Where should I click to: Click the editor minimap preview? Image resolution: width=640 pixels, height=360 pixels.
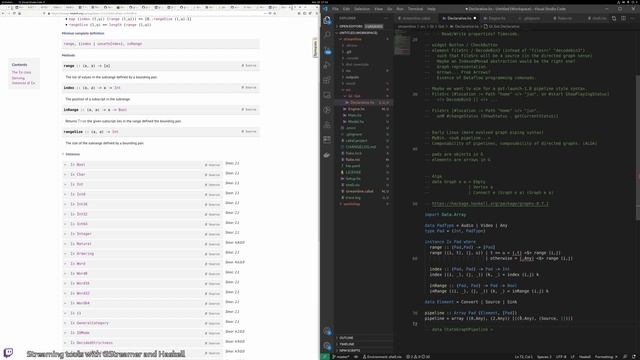click(402, 43)
